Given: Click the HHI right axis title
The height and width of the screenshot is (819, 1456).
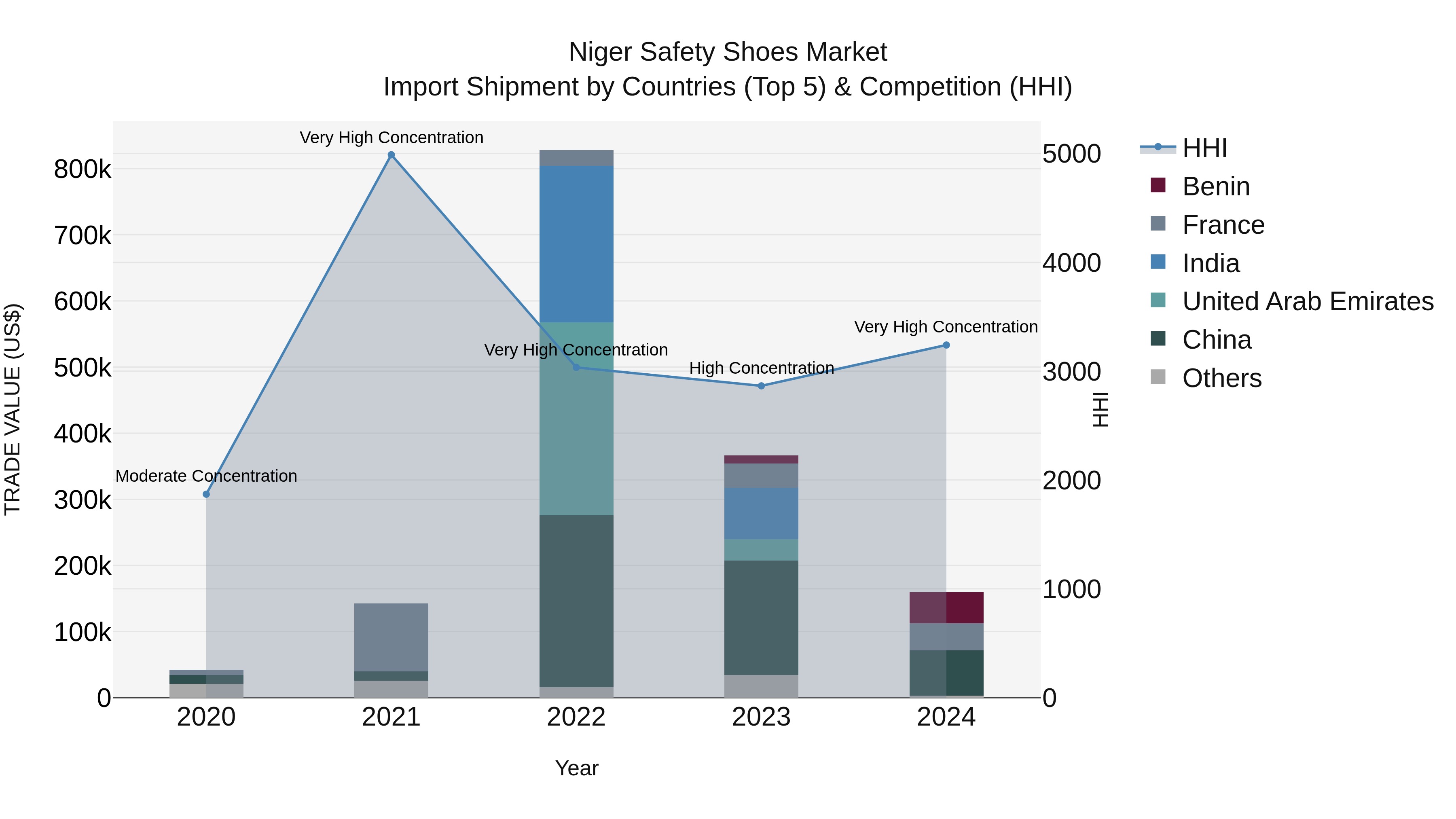Looking at the screenshot, I should point(1100,409).
